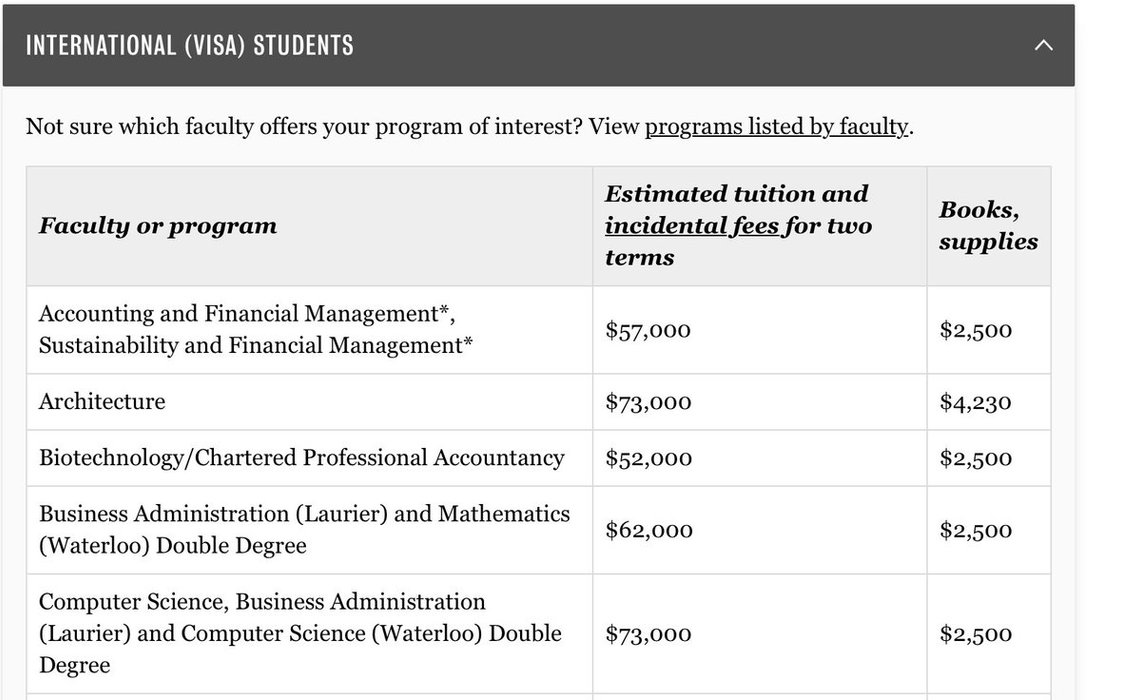Click the $62,000 tuition amount
The height and width of the screenshot is (700, 1141).
click(648, 530)
